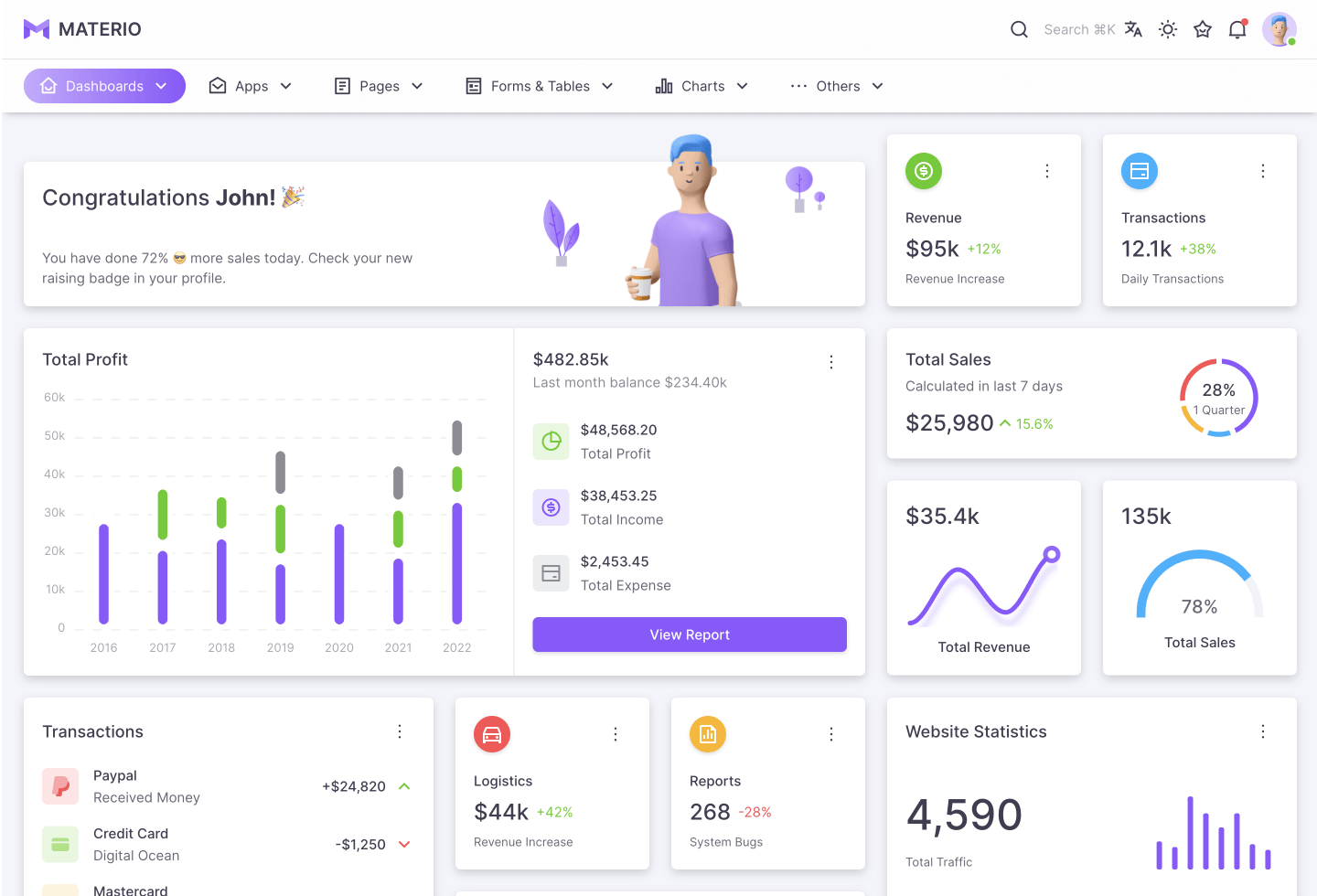Click the 4,590 Total Traffic number
The image size is (1317, 896).
point(964,815)
